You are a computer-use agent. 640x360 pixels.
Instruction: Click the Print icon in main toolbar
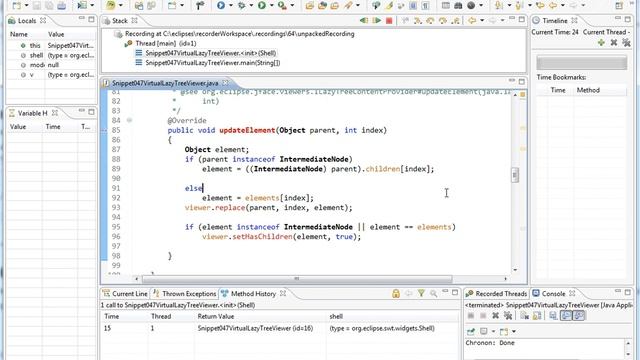point(62,5)
